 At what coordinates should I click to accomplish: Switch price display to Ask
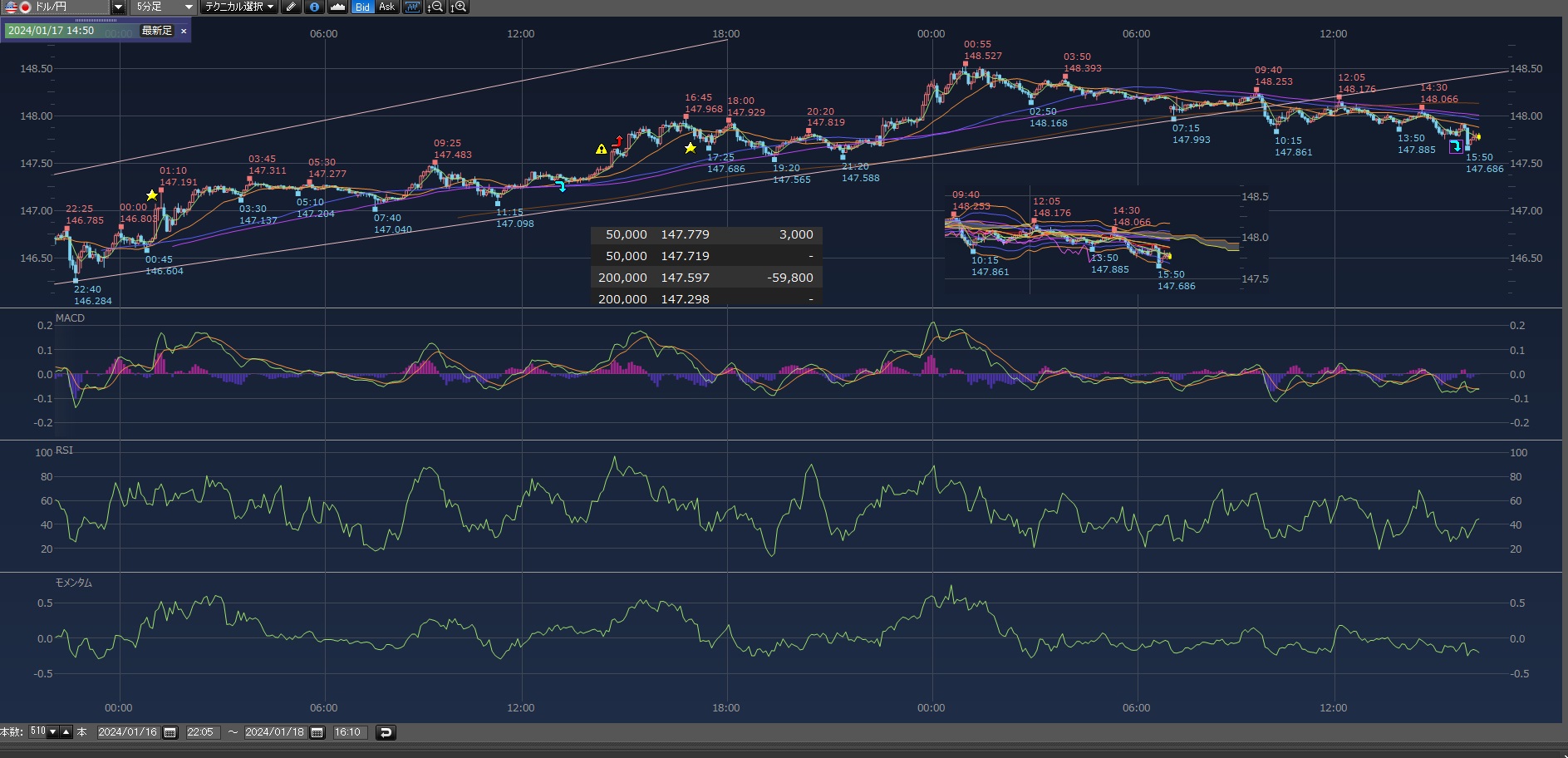(386, 7)
